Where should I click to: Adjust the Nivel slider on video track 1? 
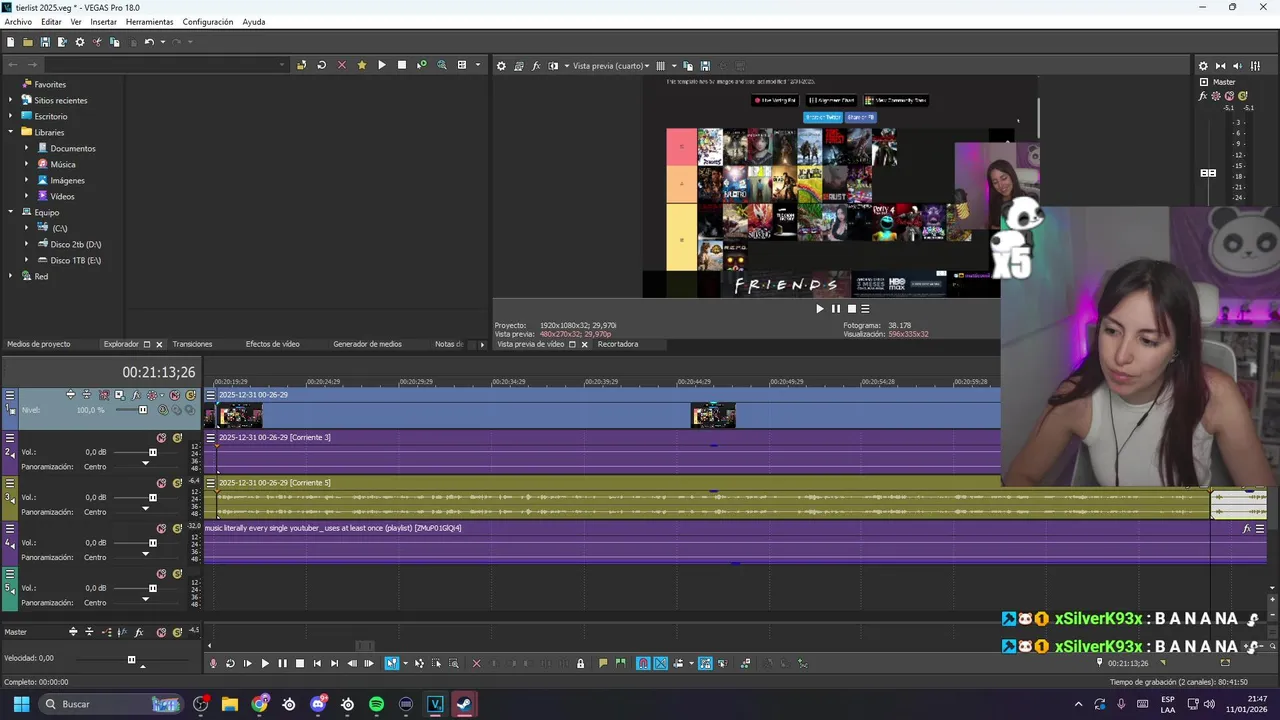[142, 410]
